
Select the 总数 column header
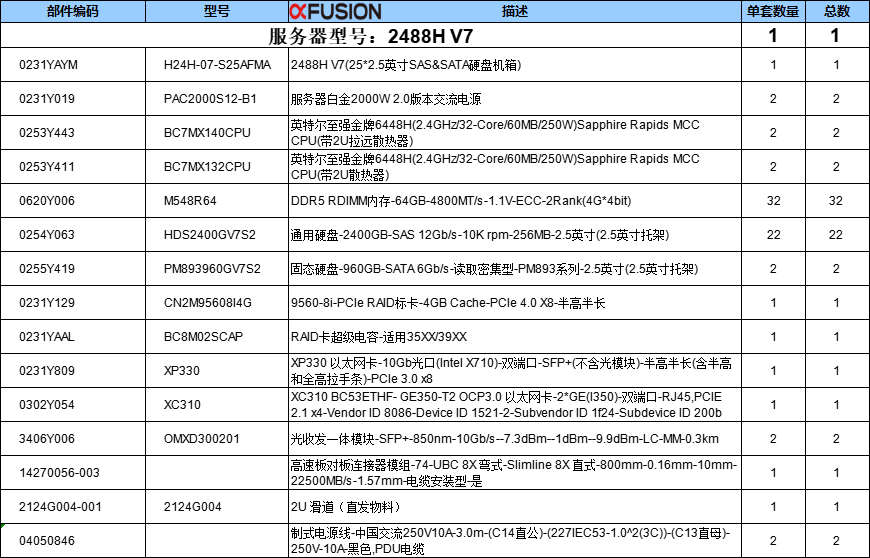[837, 11]
